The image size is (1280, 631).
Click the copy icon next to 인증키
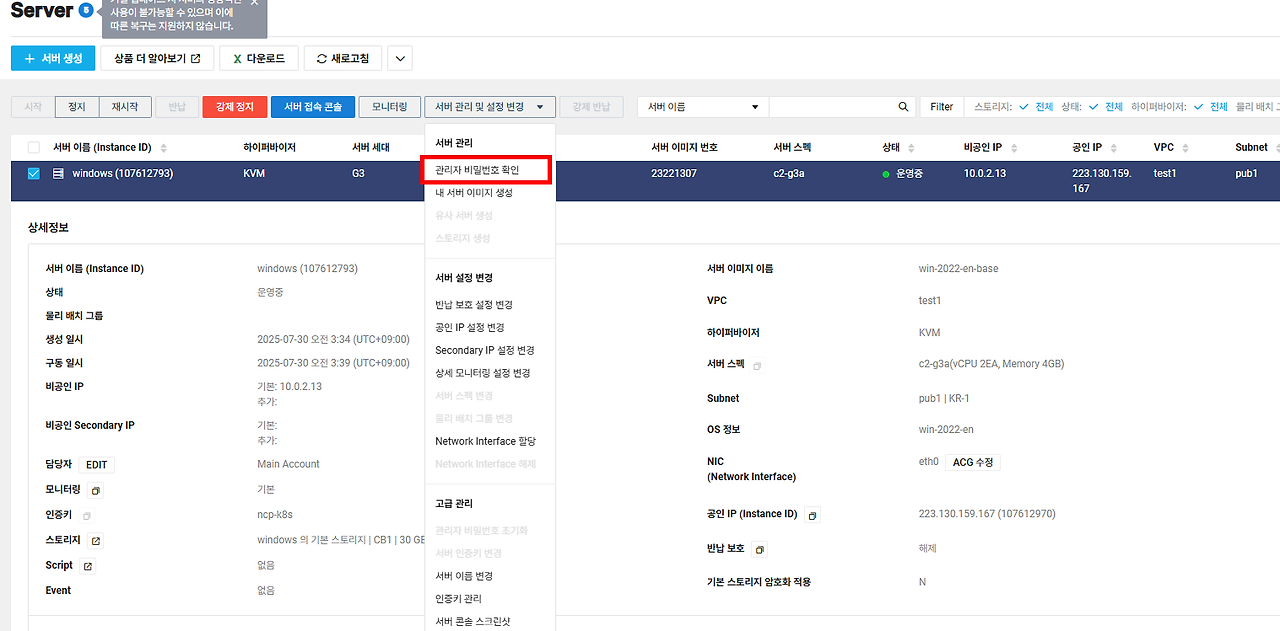pyautogui.click(x=87, y=516)
